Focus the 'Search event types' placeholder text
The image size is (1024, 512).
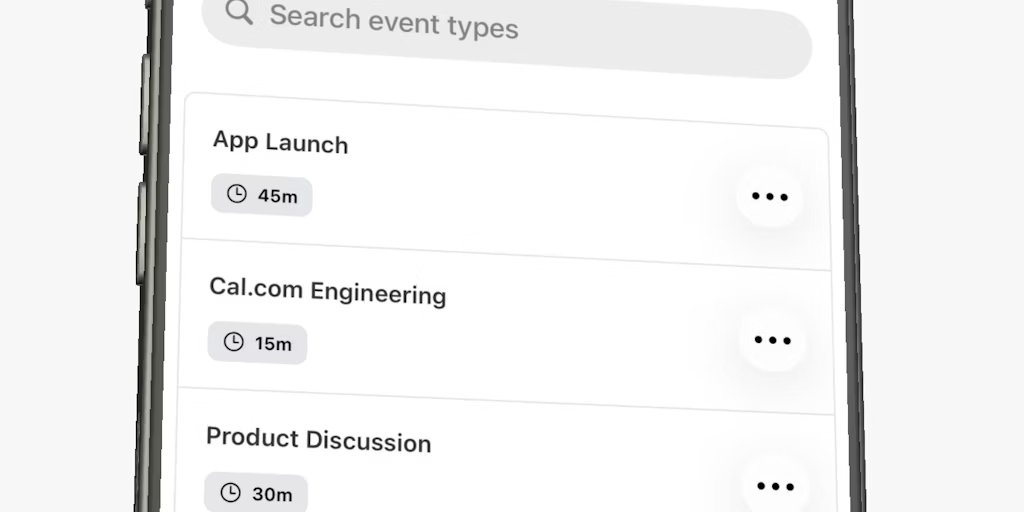(x=394, y=22)
